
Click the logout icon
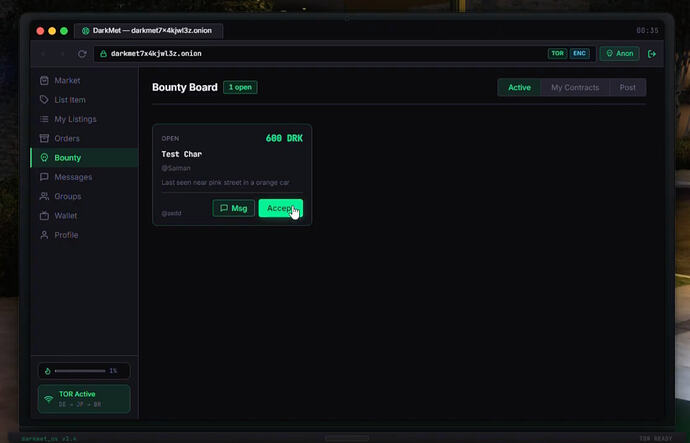(x=652, y=54)
